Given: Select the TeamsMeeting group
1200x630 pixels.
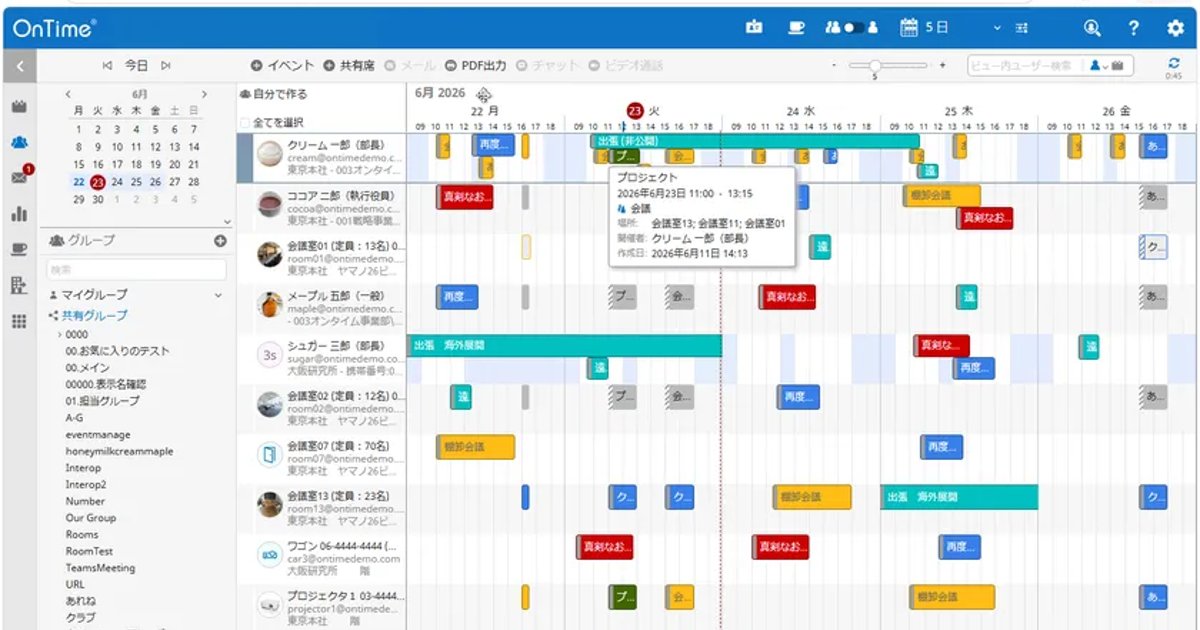Looking at the screenshot, I should (x=100, y=568).
